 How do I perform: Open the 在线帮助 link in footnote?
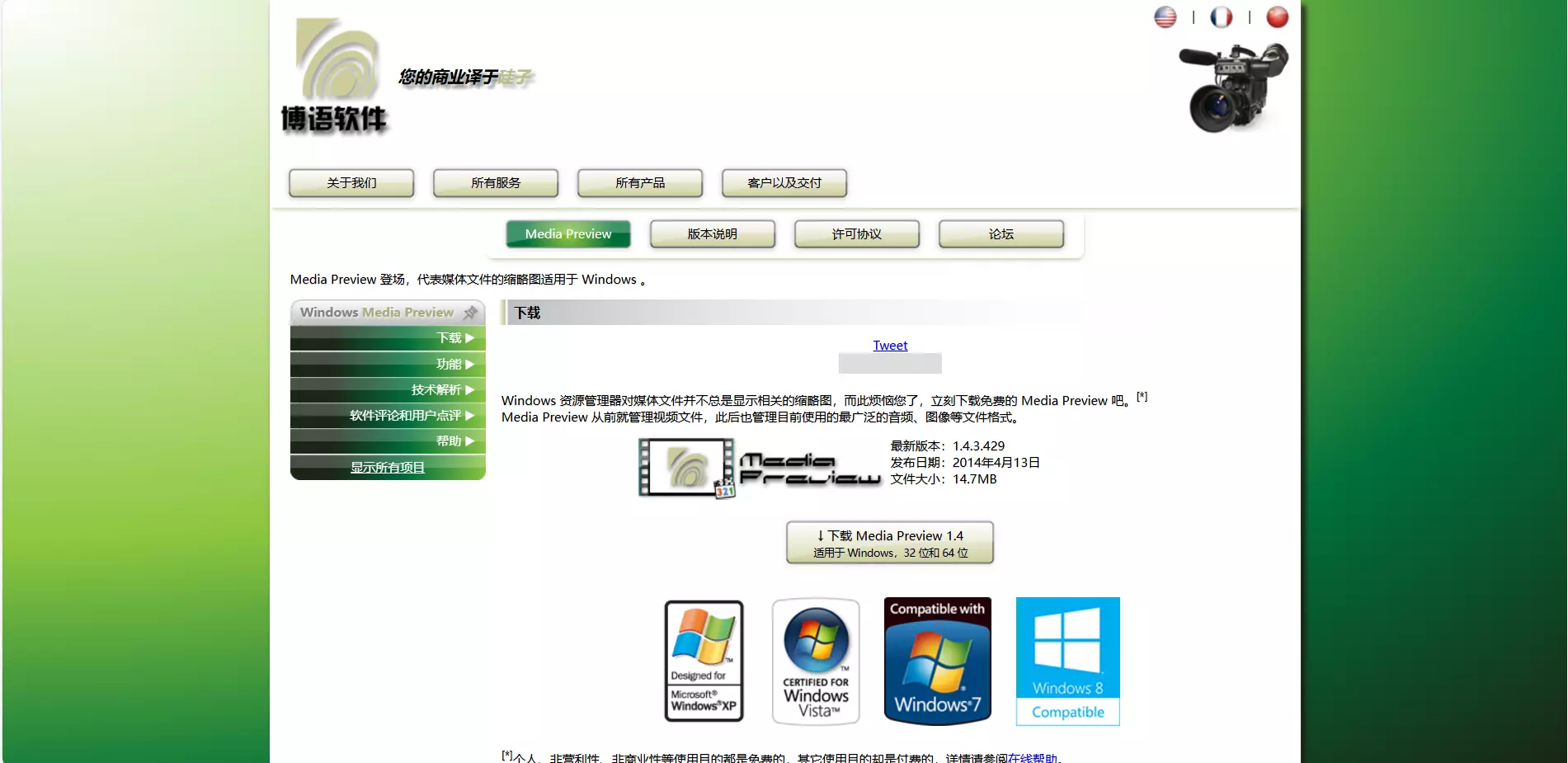1032,757
